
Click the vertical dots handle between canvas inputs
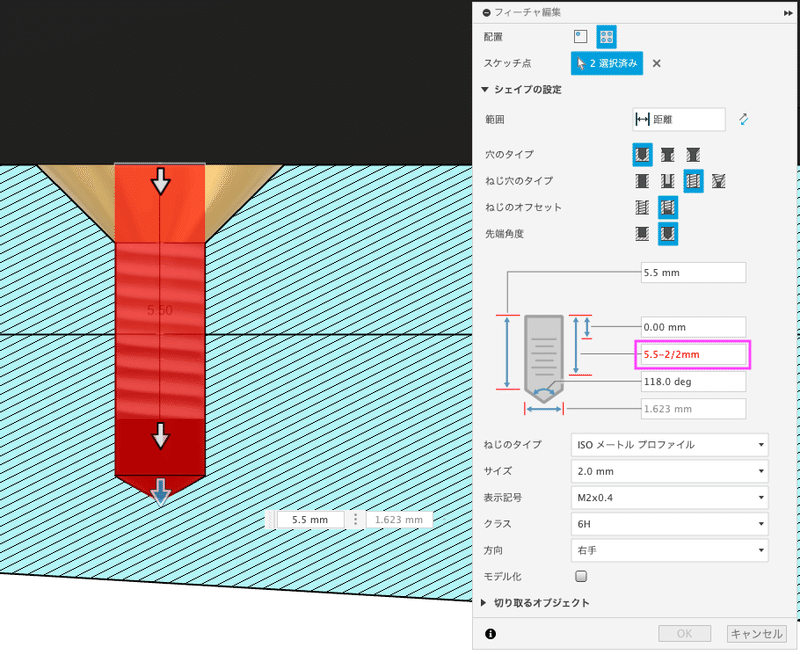tap(355, 520)
